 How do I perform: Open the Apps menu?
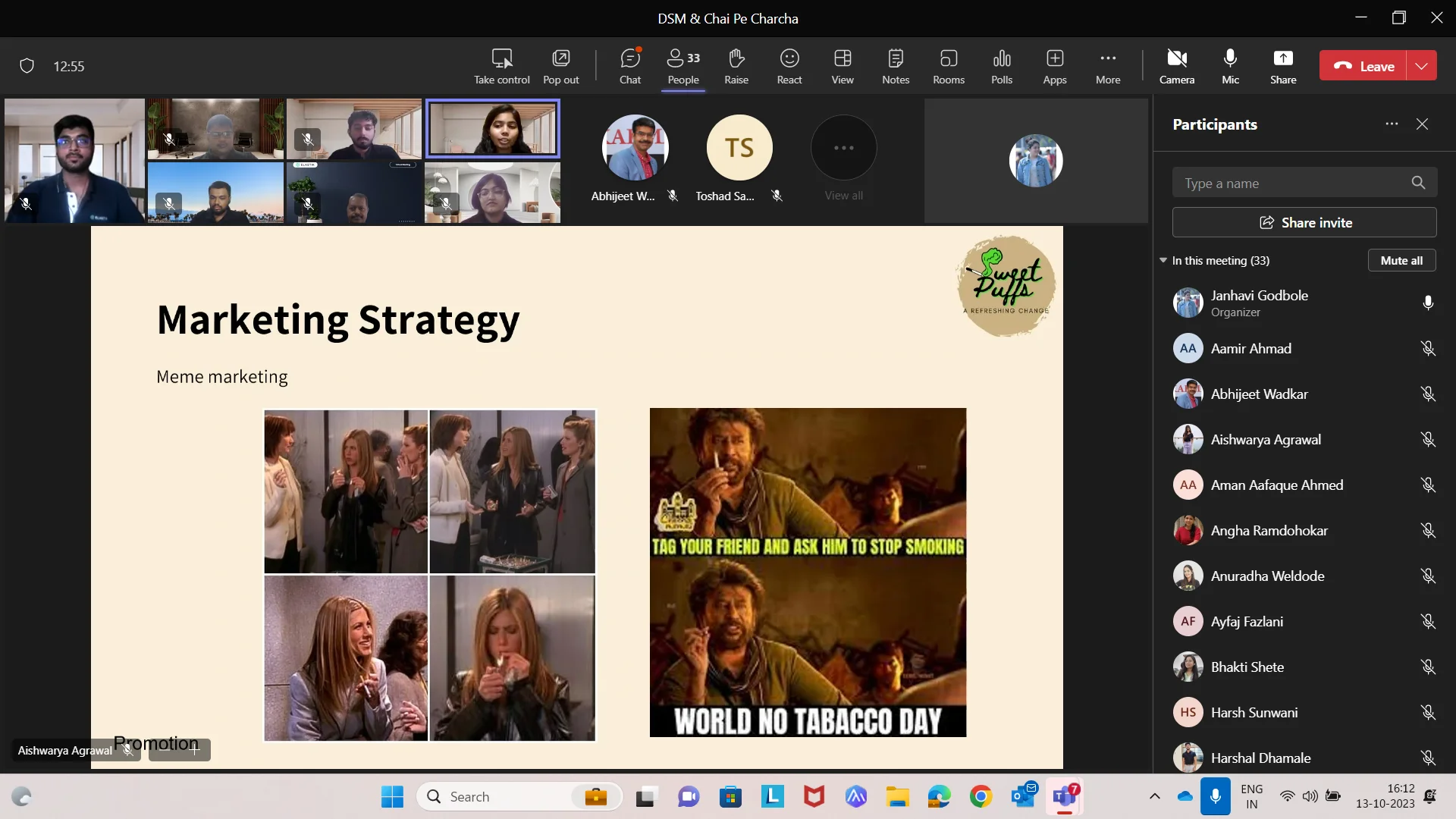tap(1055, 67)
